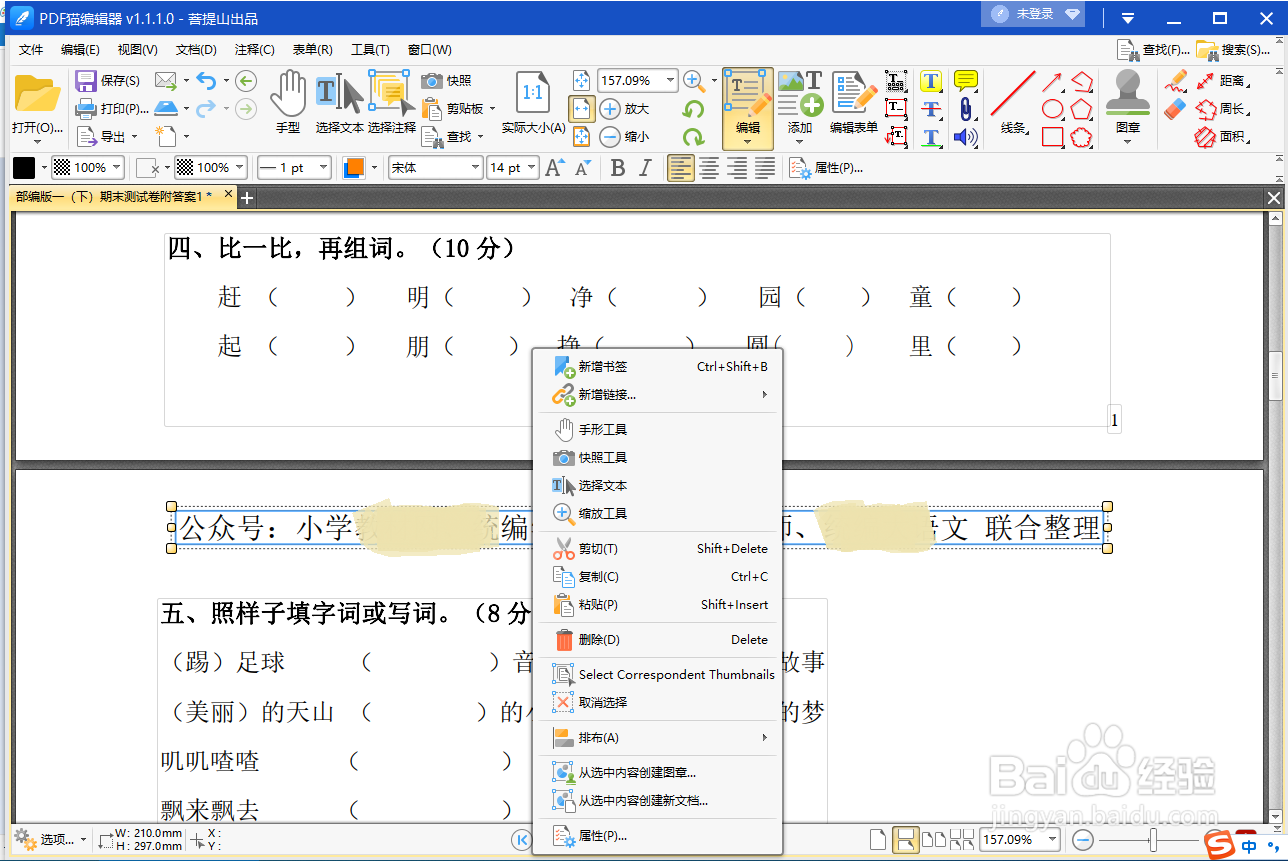Toggle Italic text formatting

pyautogui.click(x=645, y=168)
